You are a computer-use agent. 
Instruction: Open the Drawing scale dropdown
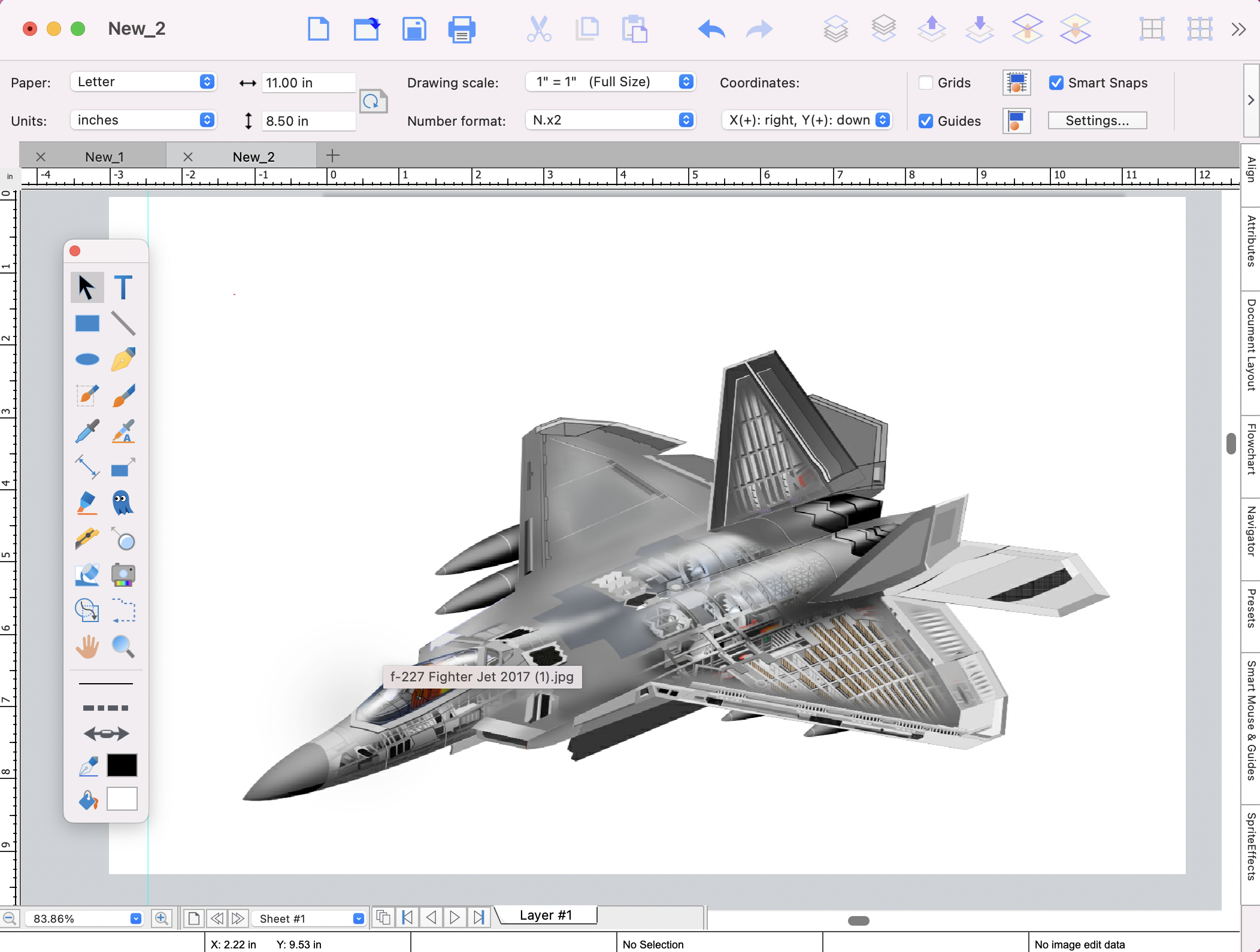[610, 82]
